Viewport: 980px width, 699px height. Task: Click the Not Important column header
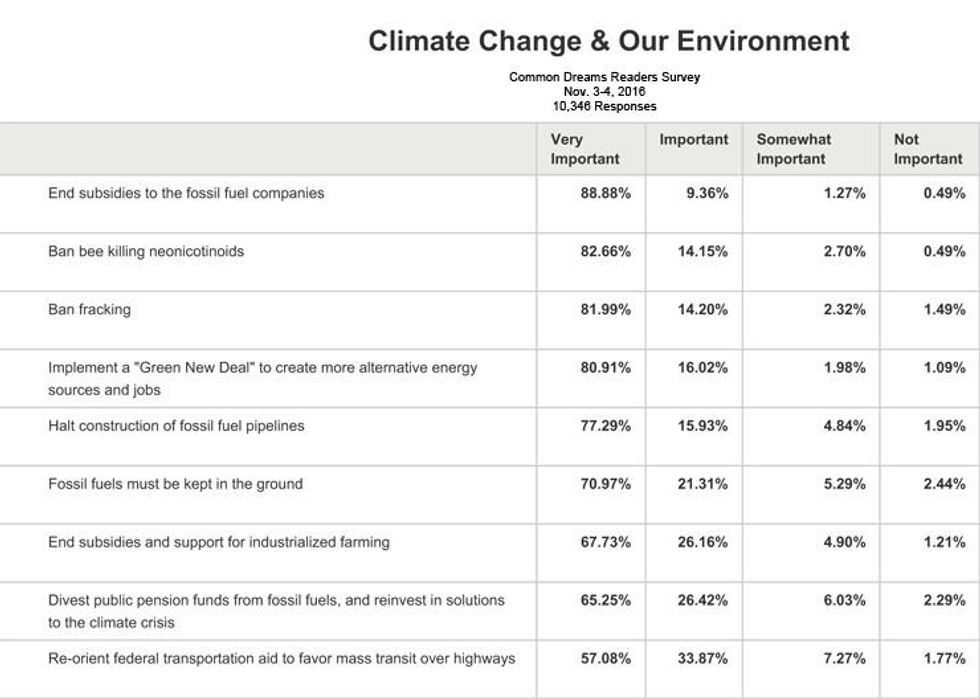[x=927, y=149]
